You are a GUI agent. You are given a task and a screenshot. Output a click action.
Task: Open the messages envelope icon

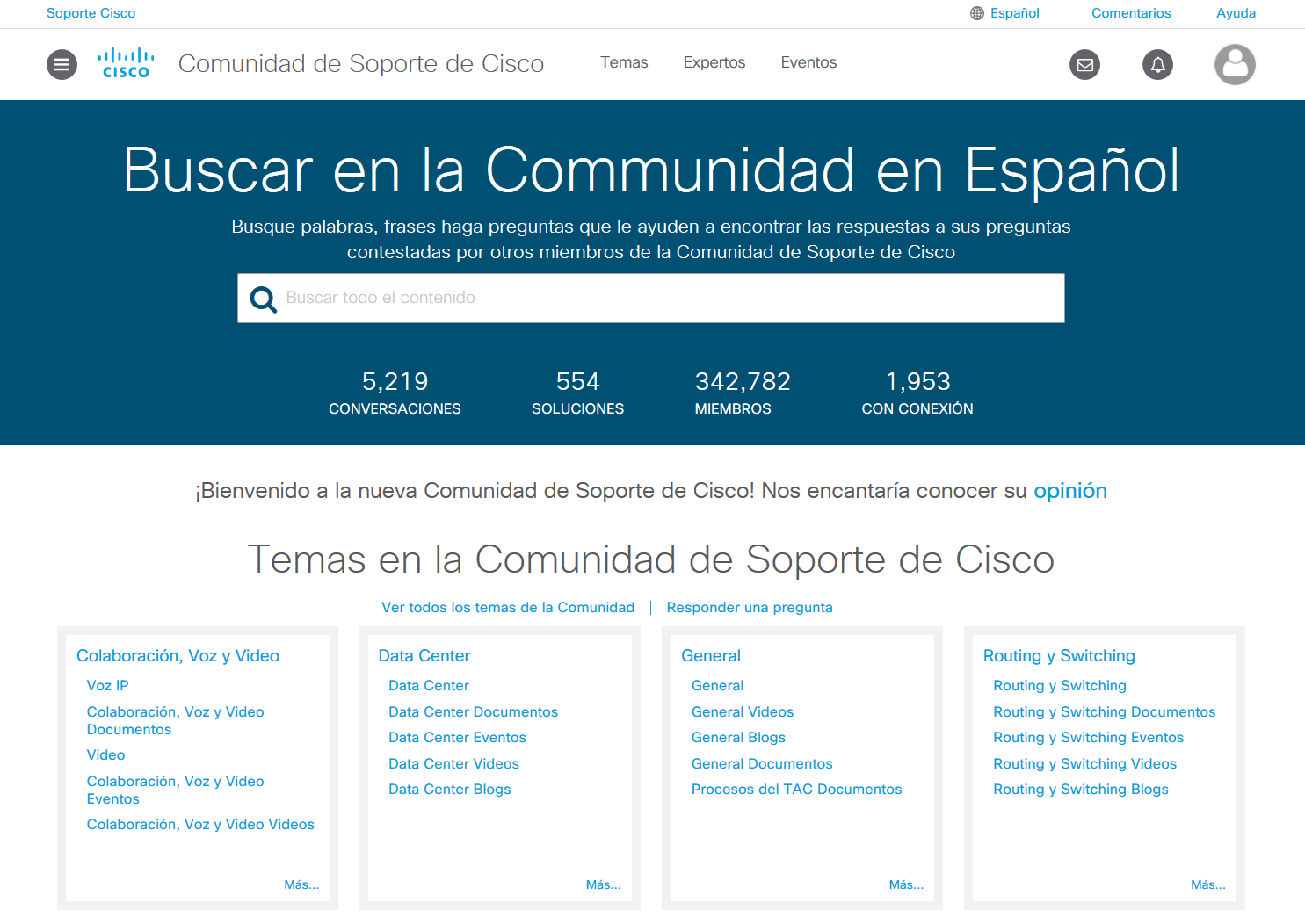click(1084, 64)
